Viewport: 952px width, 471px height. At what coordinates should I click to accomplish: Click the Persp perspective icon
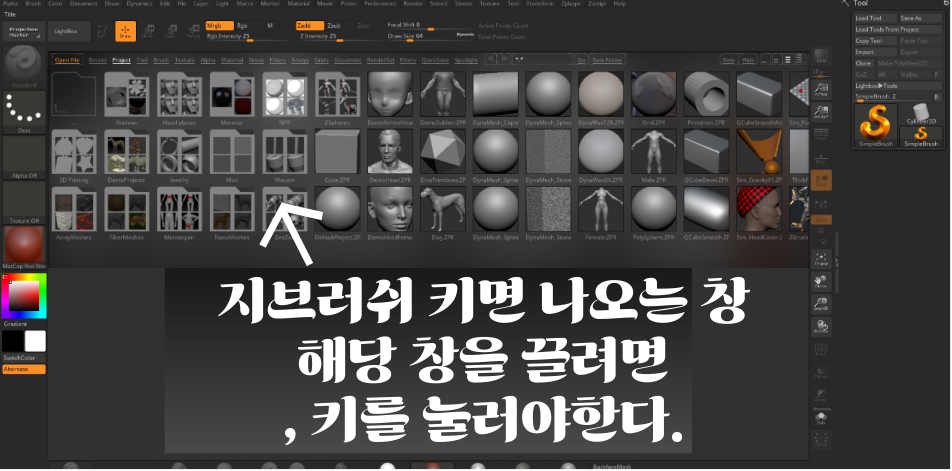click(x=821, y=135)
